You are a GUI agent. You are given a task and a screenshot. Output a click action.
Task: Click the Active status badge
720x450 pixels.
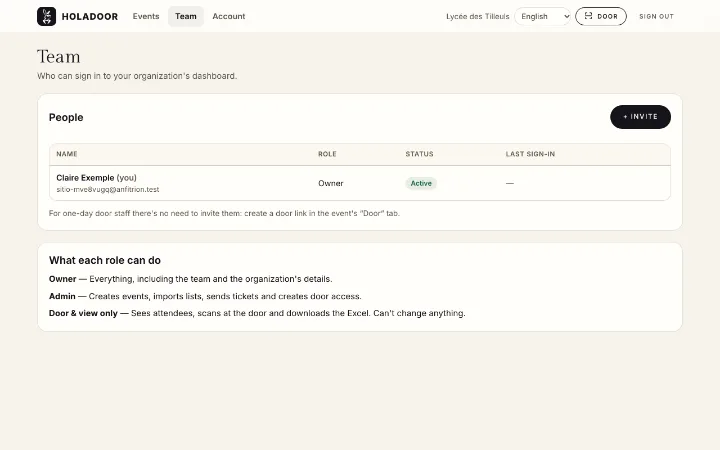[x=421, y=183]
